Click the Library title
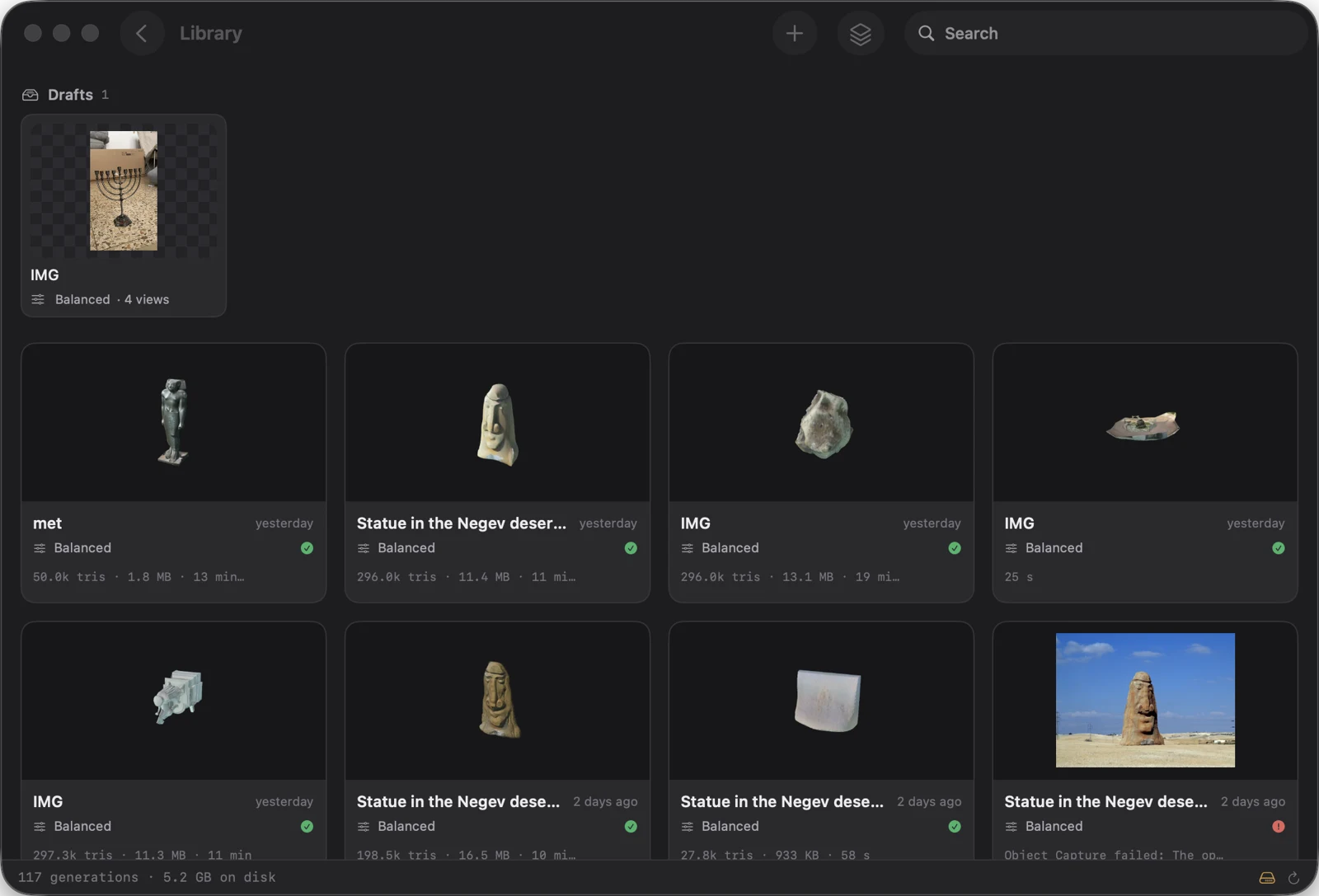This screenshot has height=896, width=1319. click(x=211, y=33)
